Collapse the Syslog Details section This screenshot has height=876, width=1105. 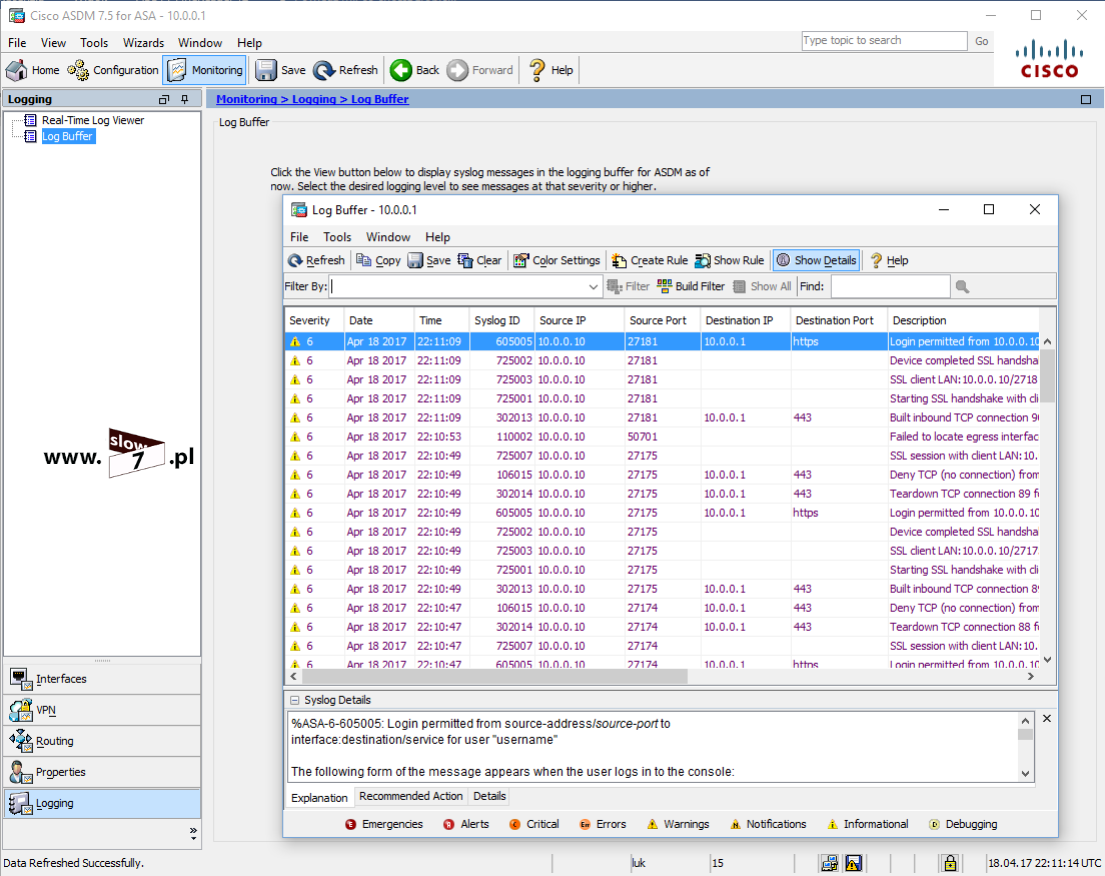[294, 700]
